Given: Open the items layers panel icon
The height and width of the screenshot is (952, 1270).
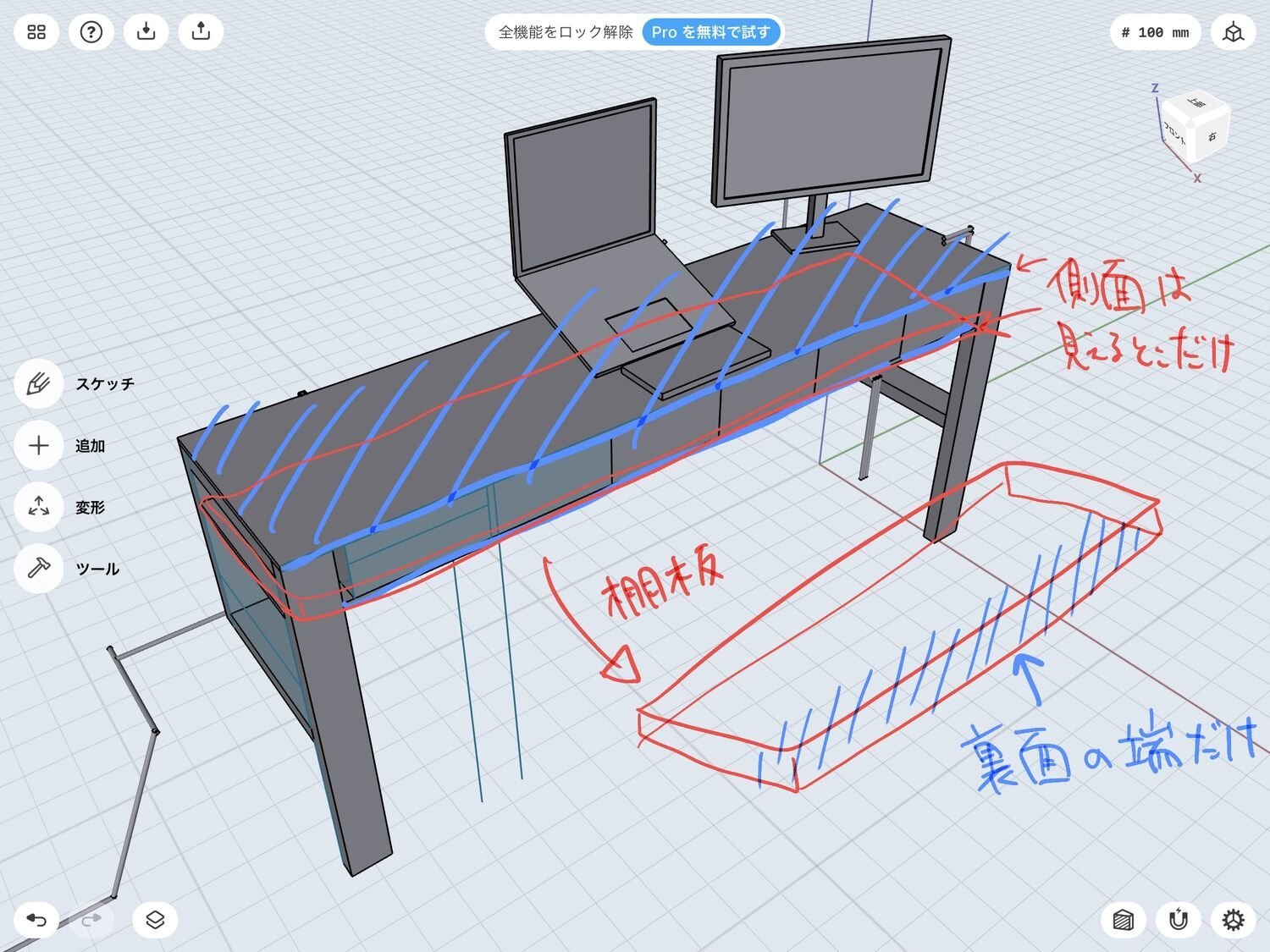Looking at the screenshot, I should pyautogui.click(x=155, y=920).
